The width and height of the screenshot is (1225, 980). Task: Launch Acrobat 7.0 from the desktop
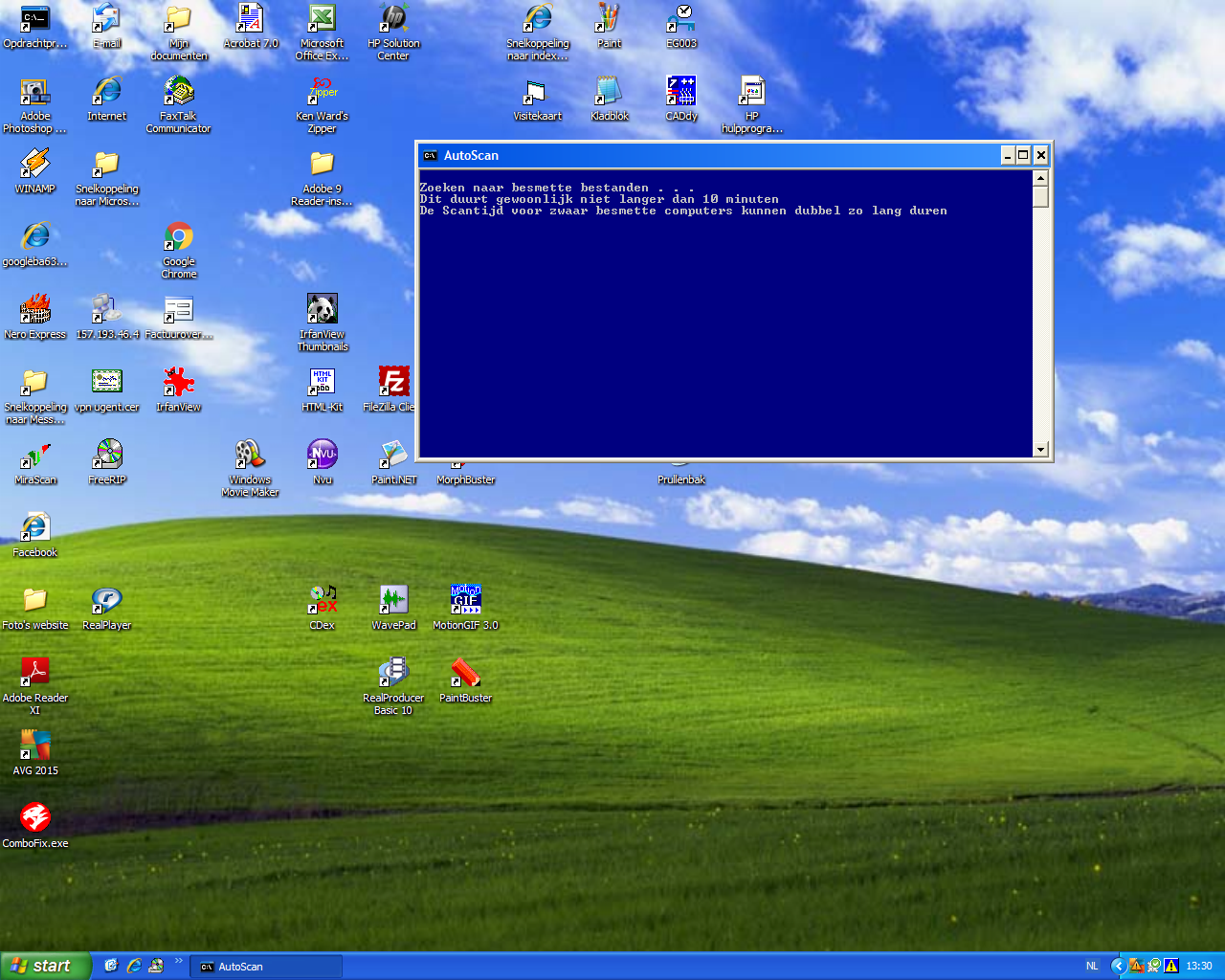click(x=251, y=27)
